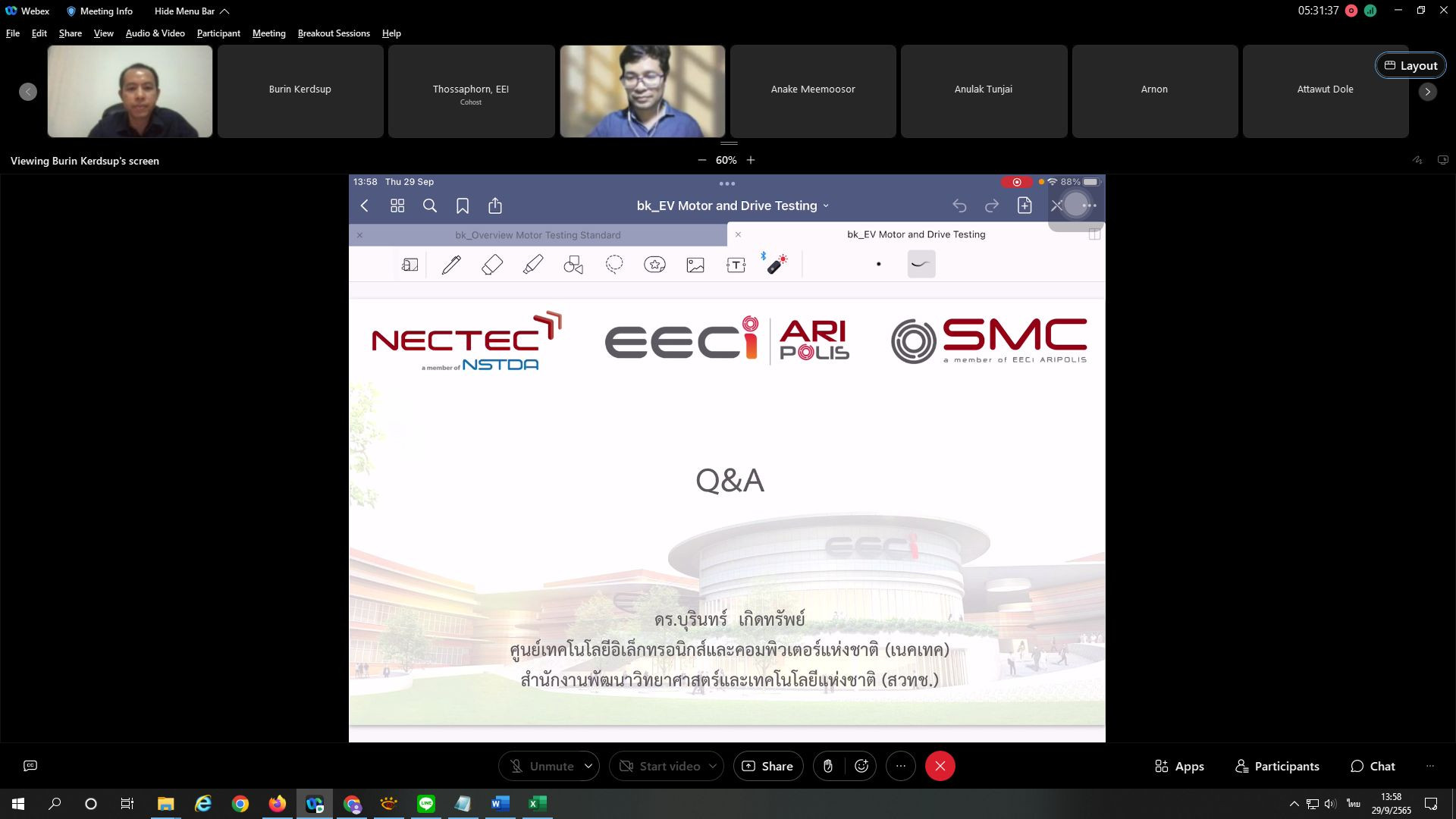Open the Meeting menu

(269, 33)
